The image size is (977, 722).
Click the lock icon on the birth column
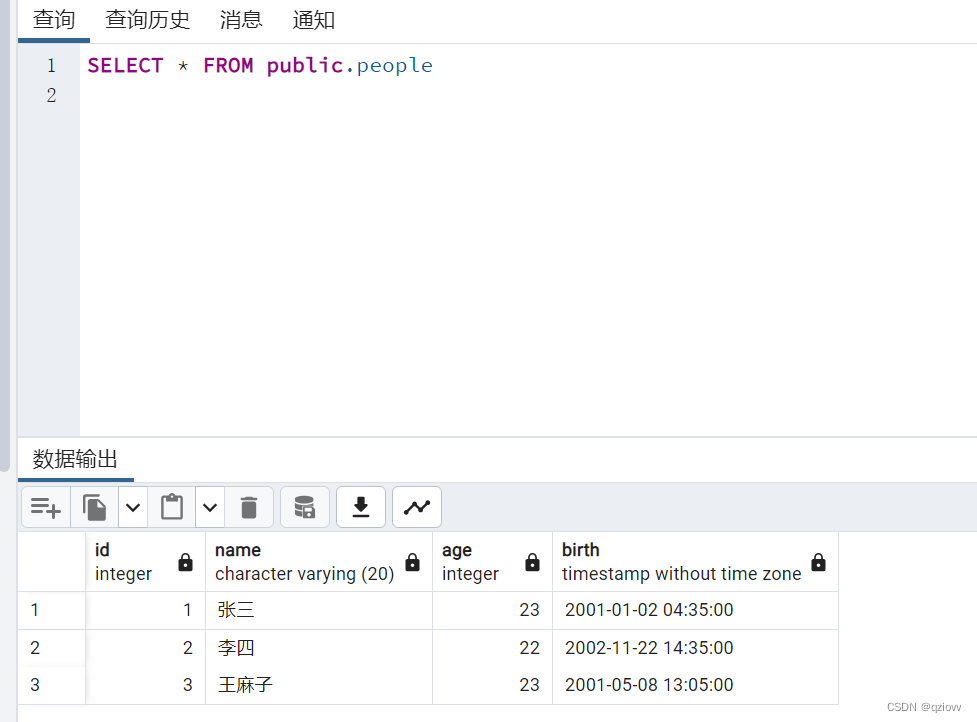(x=818, y=562)
